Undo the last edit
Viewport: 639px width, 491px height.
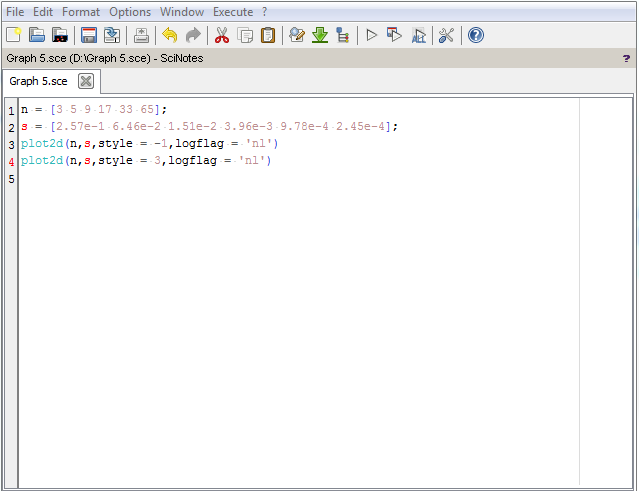click(x=170, y=35)
